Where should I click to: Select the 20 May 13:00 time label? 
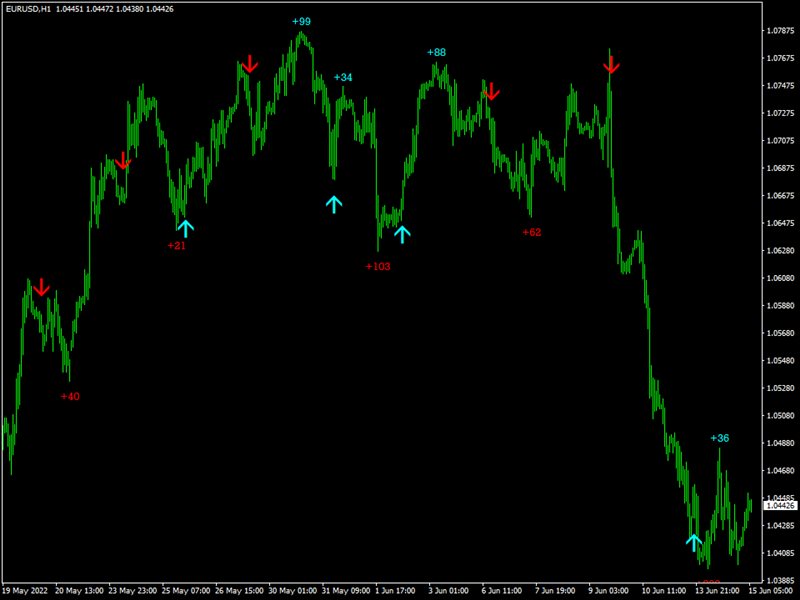click(x=79, y=591)
